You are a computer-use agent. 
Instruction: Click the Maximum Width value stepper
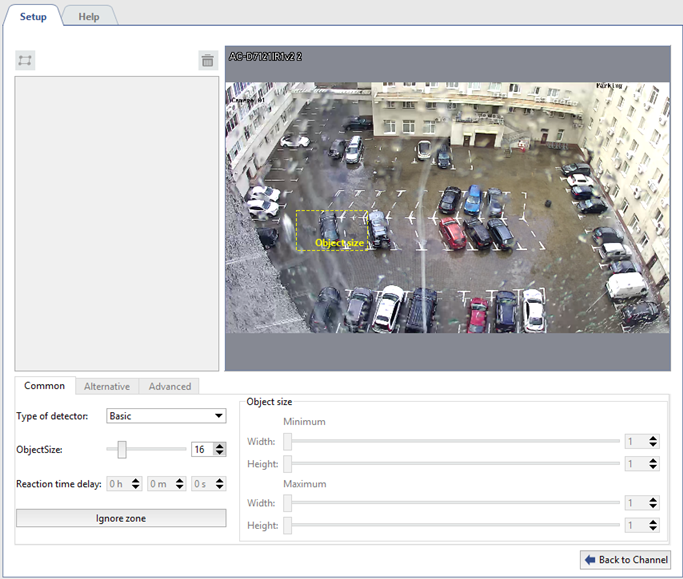coord(653,504)
